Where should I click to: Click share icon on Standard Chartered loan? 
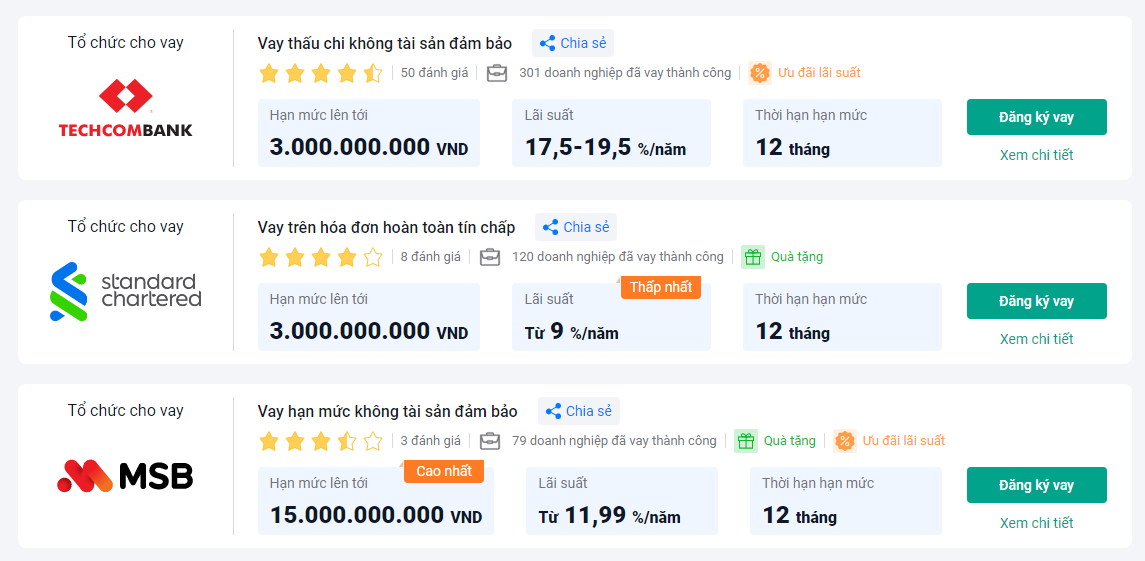550,227
